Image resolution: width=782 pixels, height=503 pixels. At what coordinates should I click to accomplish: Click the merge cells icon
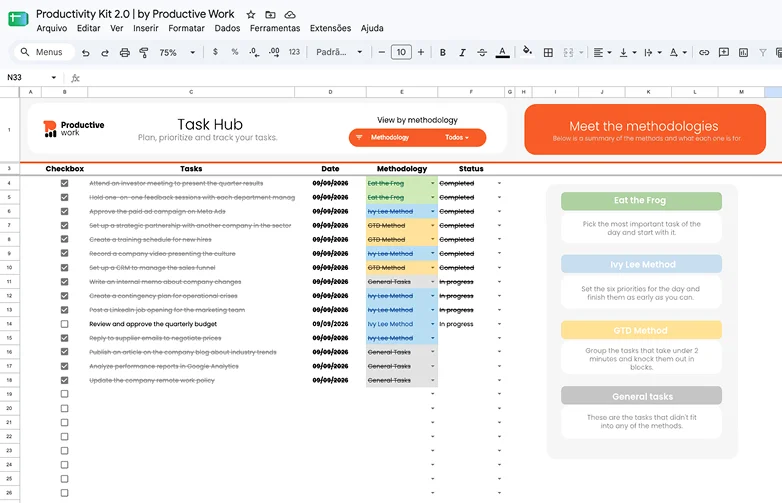(x=568, y=52)
